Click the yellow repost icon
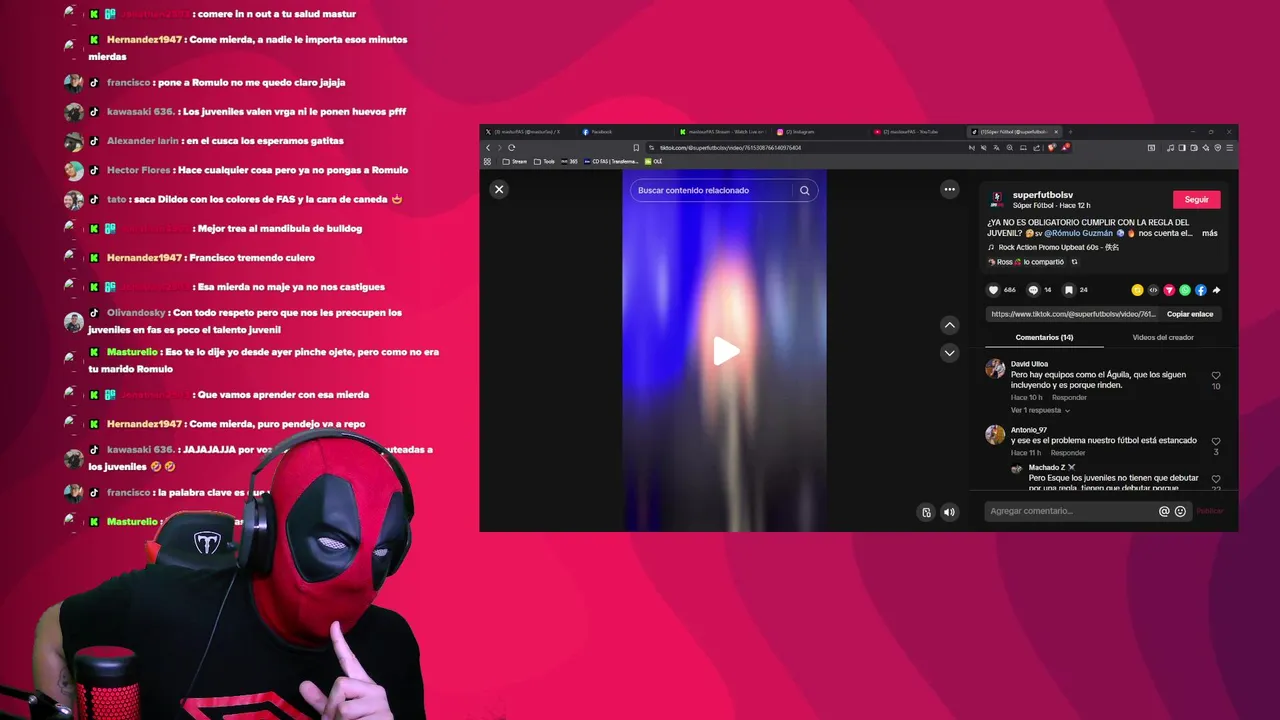This screenshot has height=720, width=1280. (1137, 290)
